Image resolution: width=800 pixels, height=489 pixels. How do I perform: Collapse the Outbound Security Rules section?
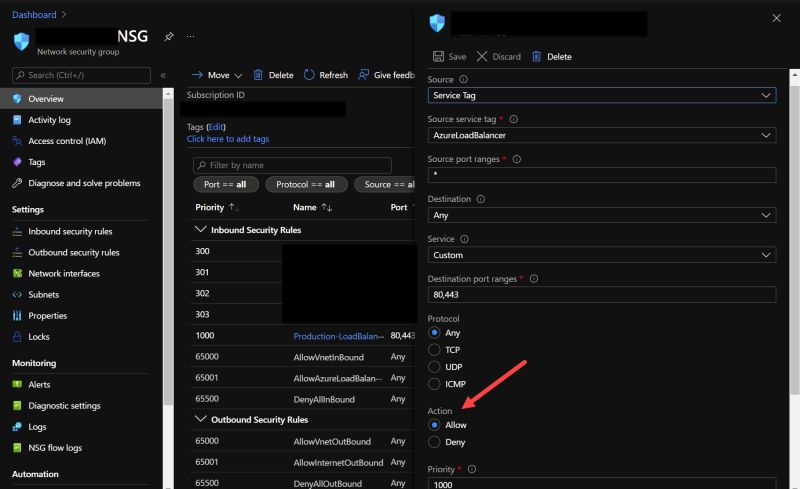coord(201,419)
